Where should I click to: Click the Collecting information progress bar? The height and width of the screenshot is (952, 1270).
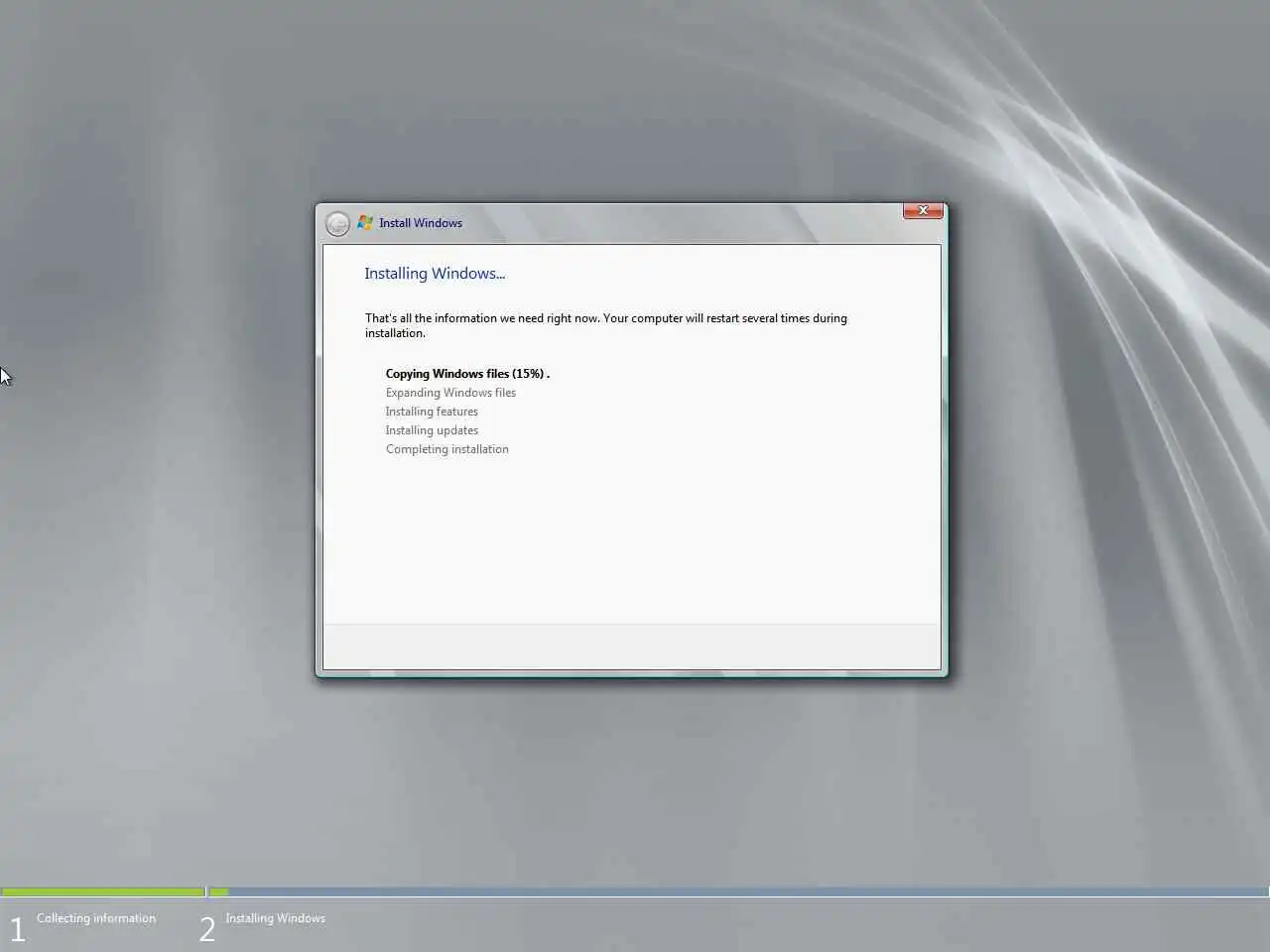tap(103, 892)
